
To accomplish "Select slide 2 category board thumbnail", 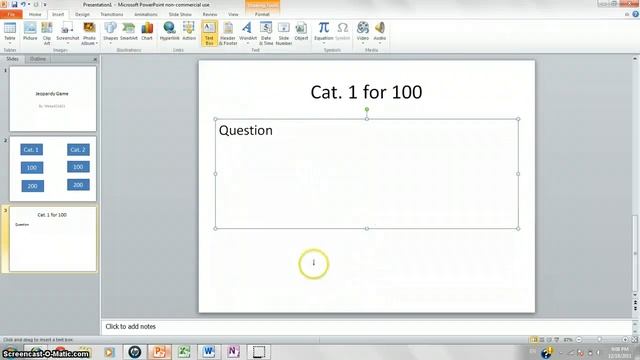I will (53, 169).
